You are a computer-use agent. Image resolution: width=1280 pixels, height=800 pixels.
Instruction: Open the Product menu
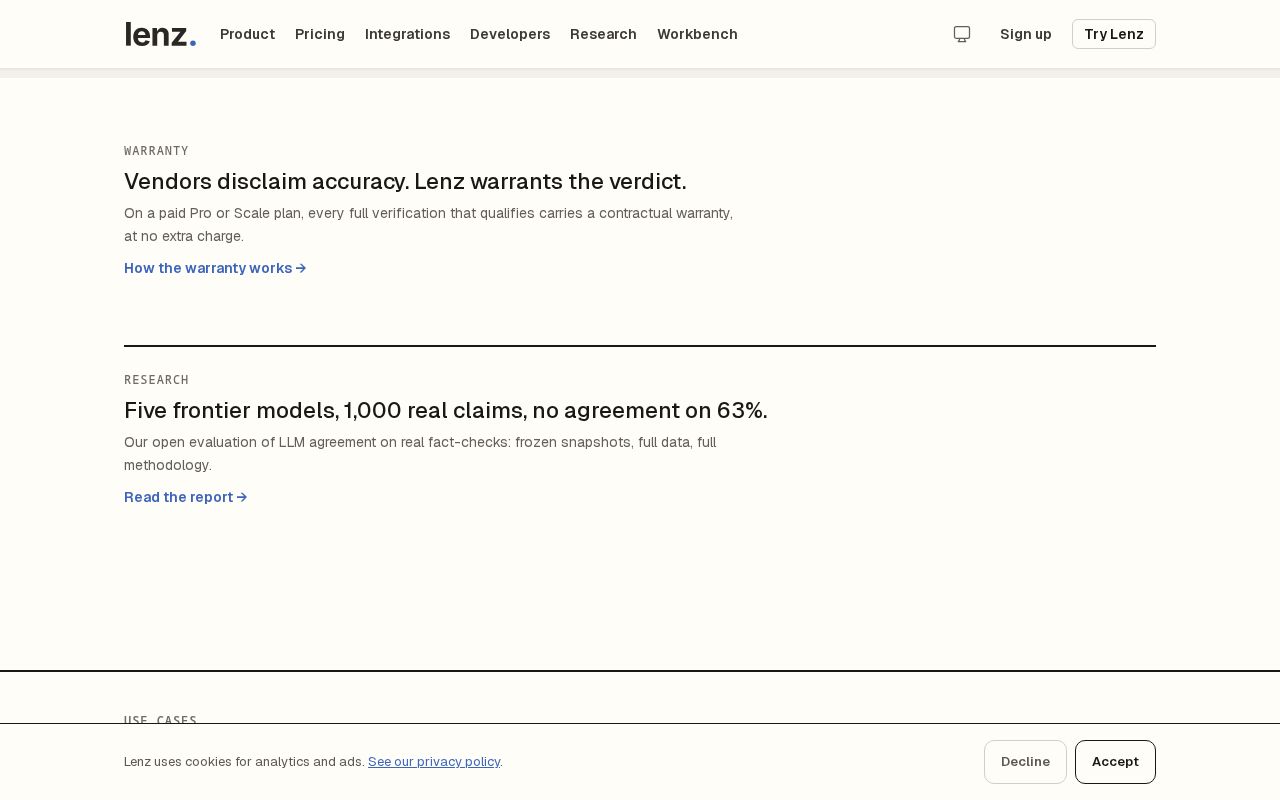click(x=247, y=34)
